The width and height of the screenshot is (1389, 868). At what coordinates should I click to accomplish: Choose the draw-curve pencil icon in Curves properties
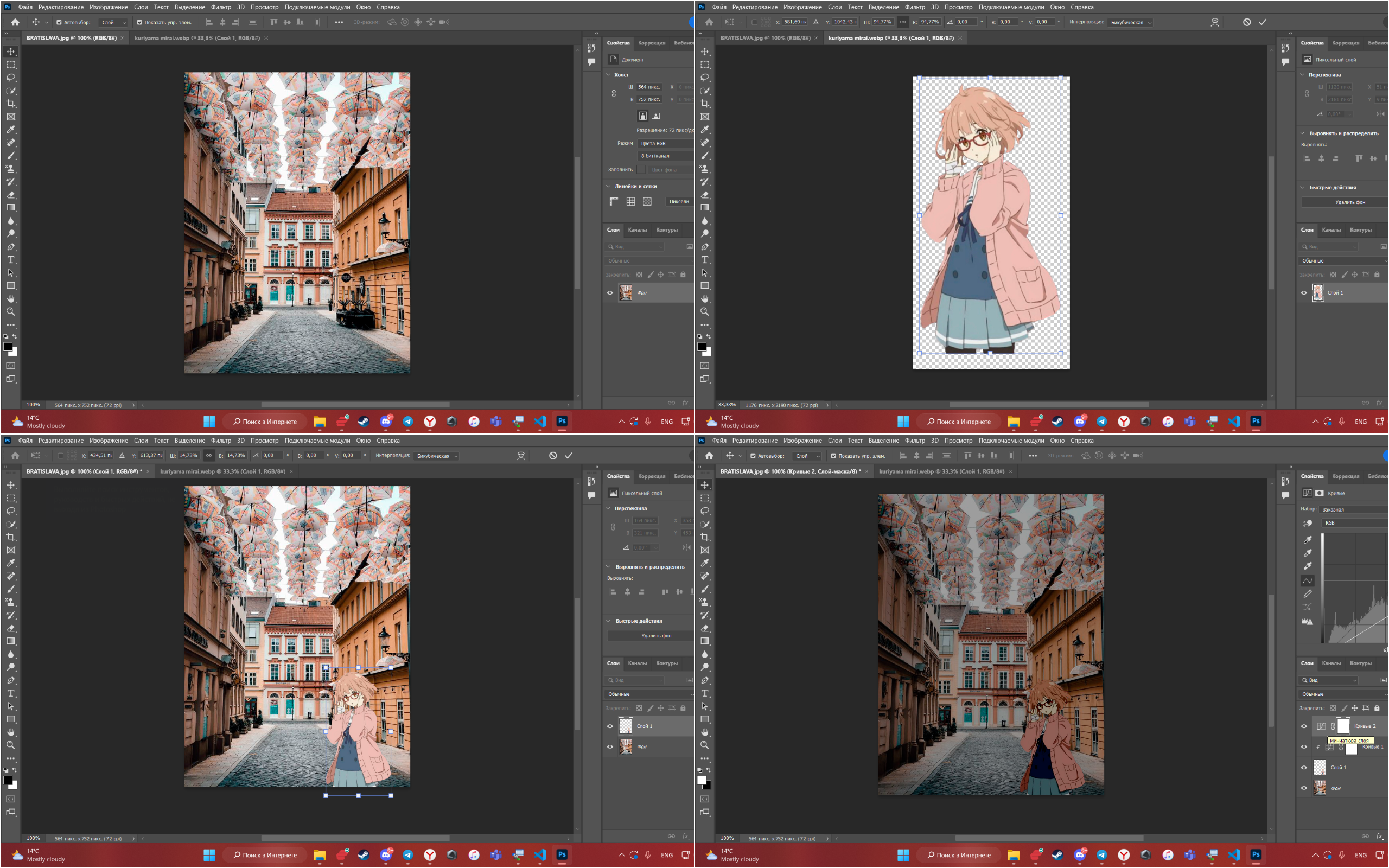tap(1308, 594)
